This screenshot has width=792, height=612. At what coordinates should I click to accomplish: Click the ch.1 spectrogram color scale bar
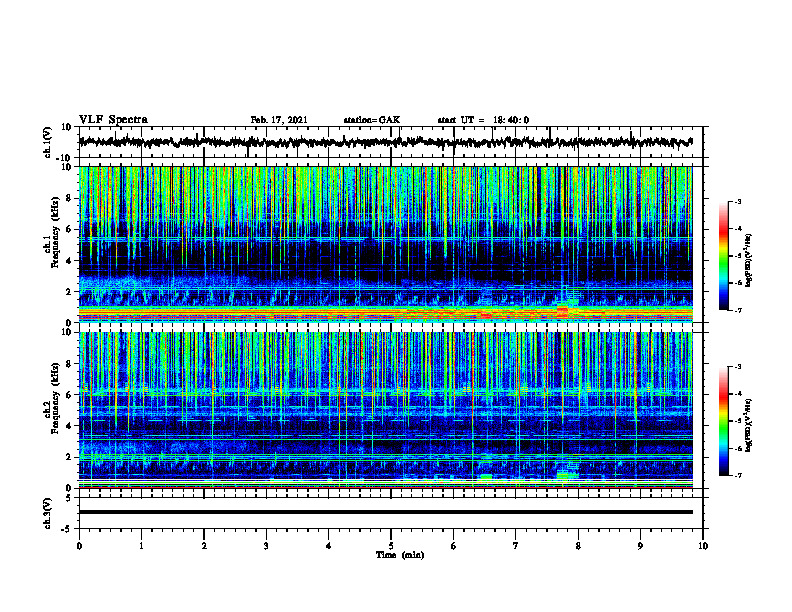(723, 256)
